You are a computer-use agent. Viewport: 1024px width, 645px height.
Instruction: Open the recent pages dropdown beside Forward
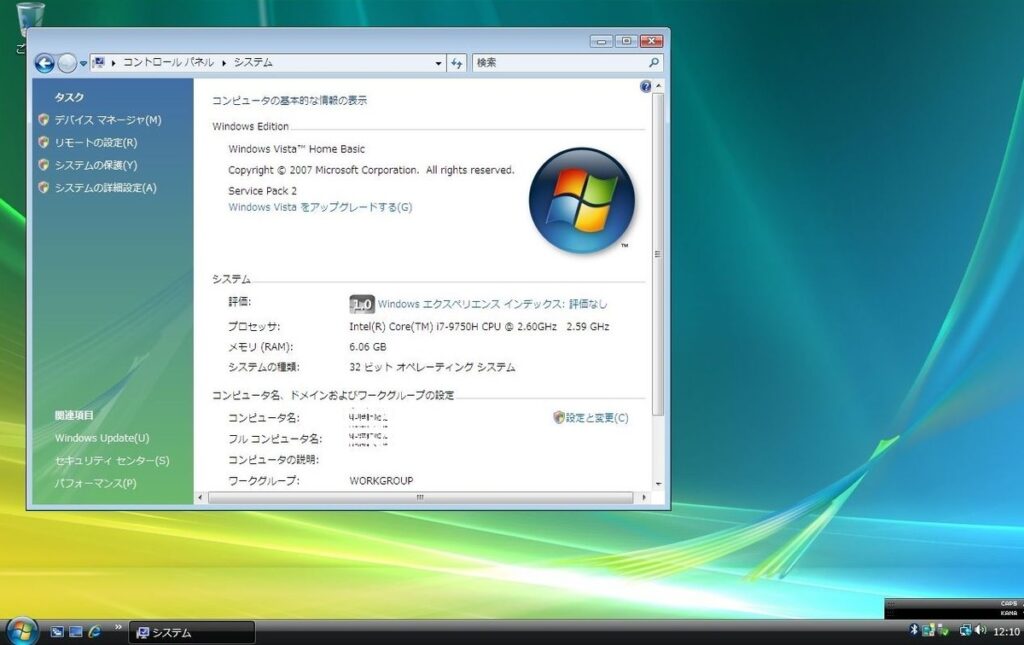(83, 63)
